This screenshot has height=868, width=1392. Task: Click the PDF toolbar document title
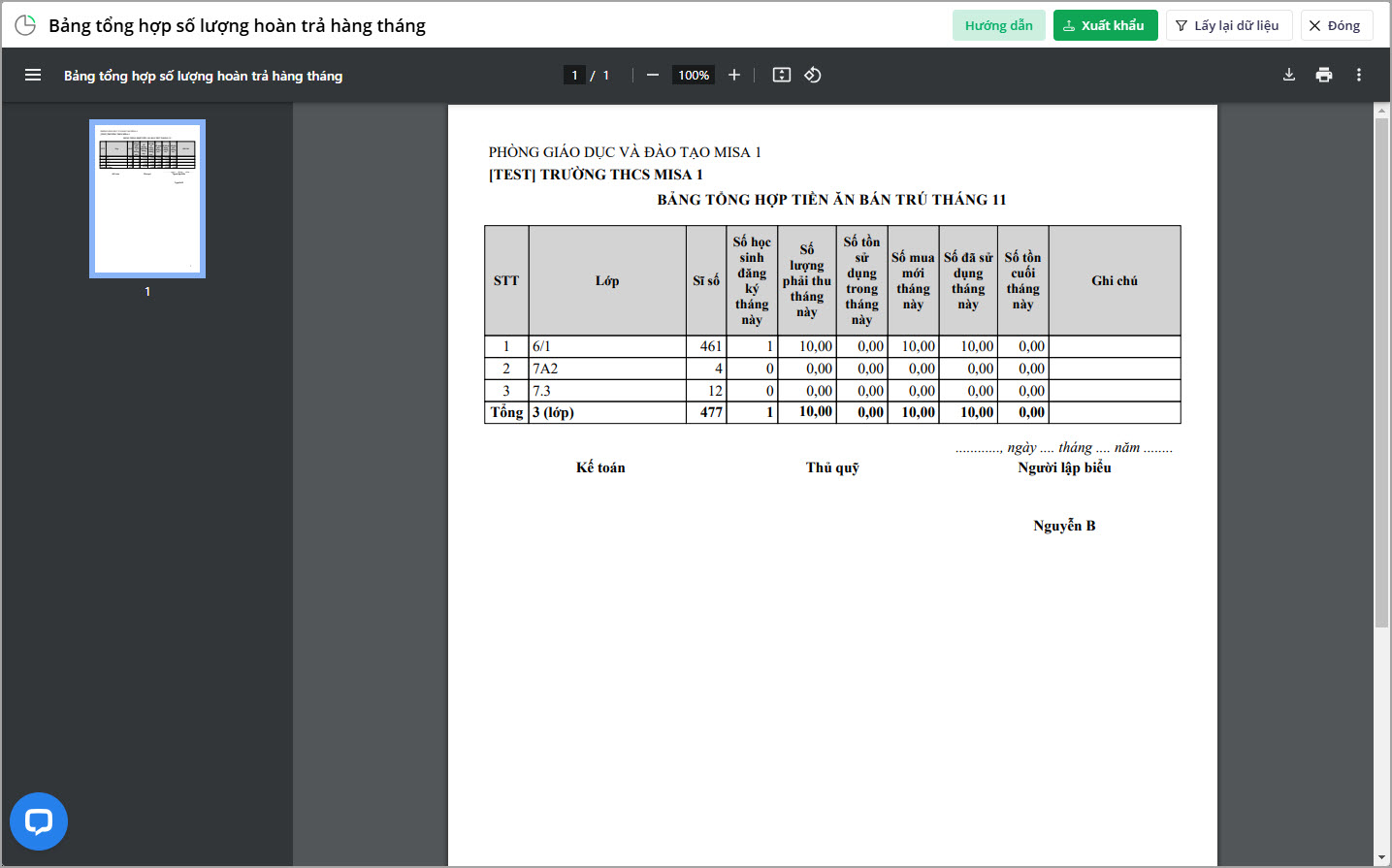[x=204, y=76]
